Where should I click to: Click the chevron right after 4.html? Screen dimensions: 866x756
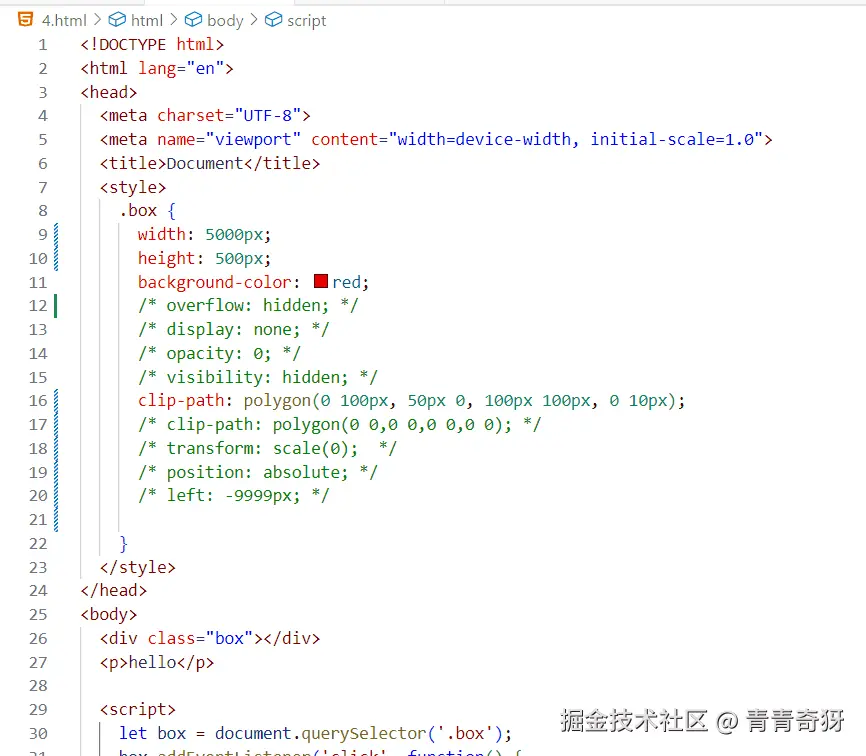tap(97, 19)
